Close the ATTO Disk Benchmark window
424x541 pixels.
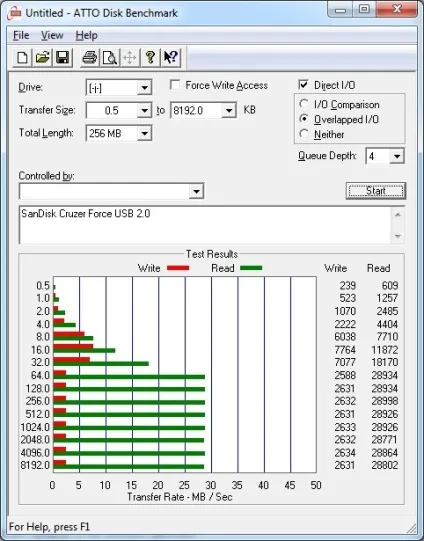397,9
